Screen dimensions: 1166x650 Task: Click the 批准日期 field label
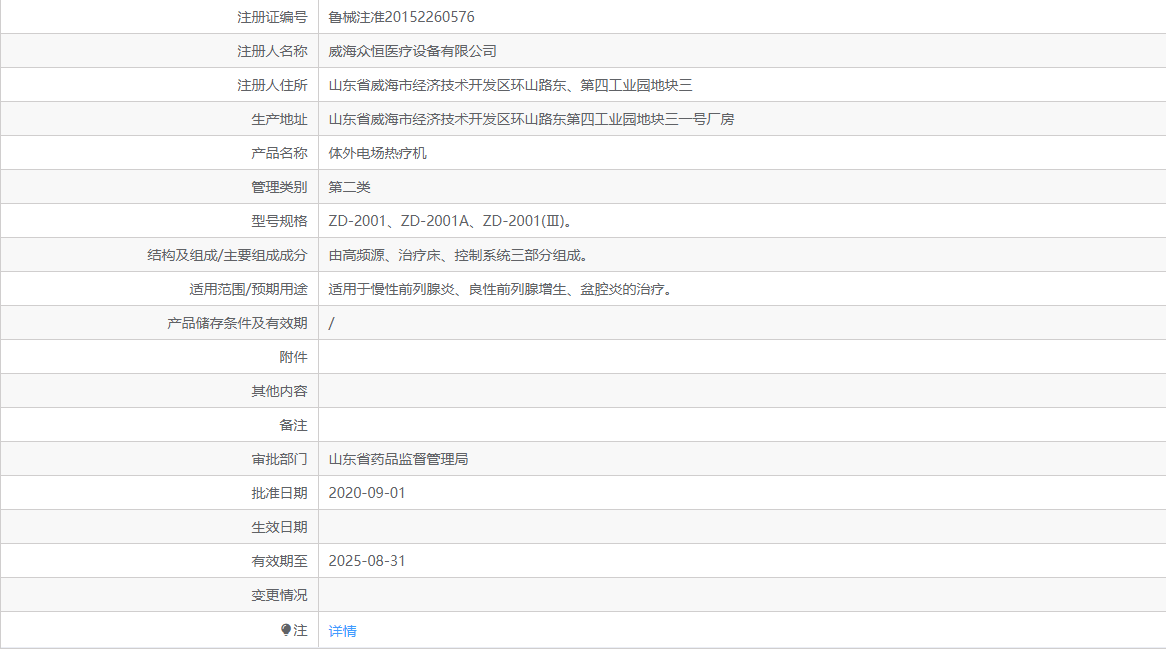279,493
